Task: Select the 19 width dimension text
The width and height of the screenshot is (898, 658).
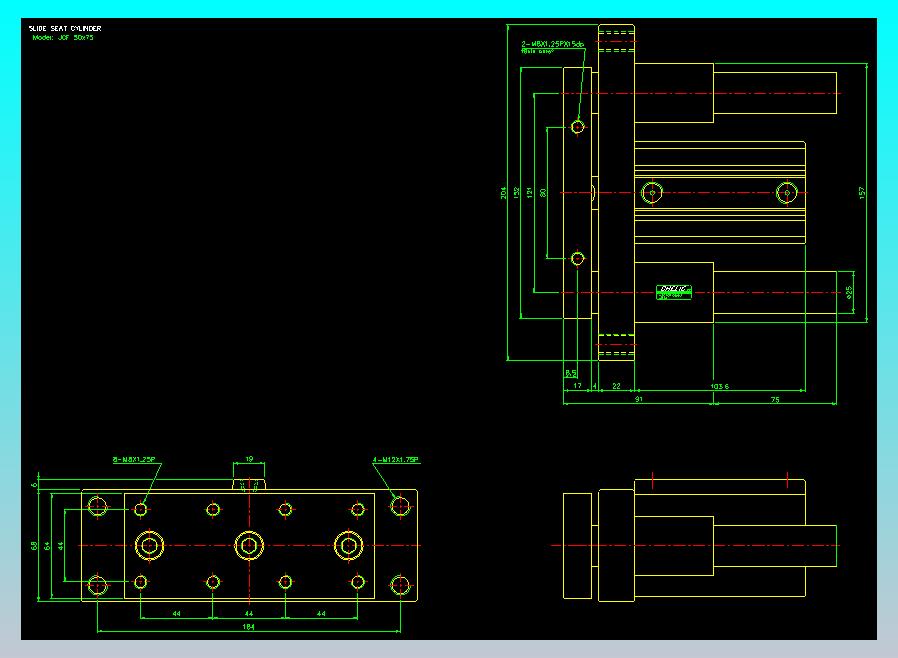Action: pyautogui.click(x=249, y=459)
